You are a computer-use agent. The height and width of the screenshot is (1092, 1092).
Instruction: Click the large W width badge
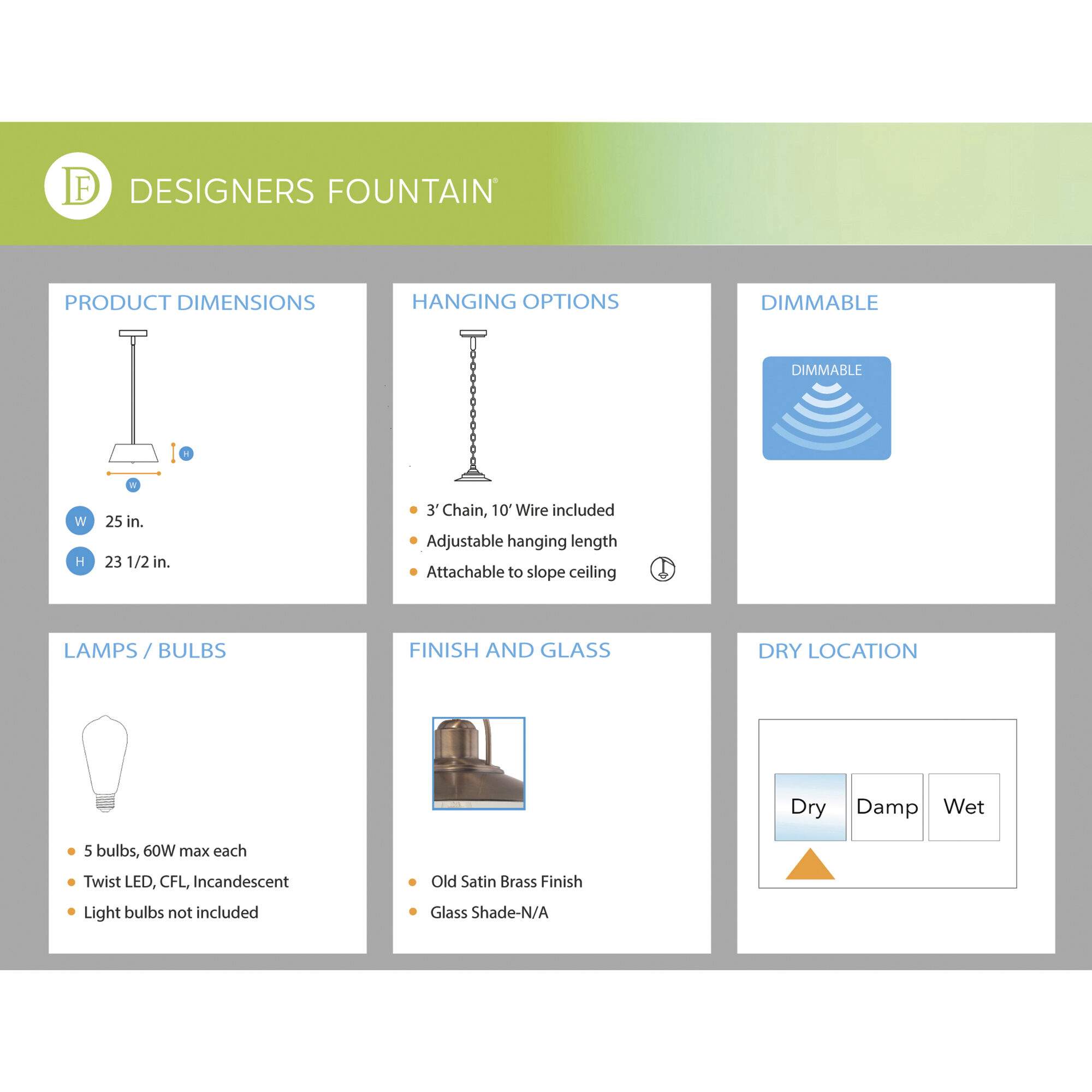pos(80,520)
